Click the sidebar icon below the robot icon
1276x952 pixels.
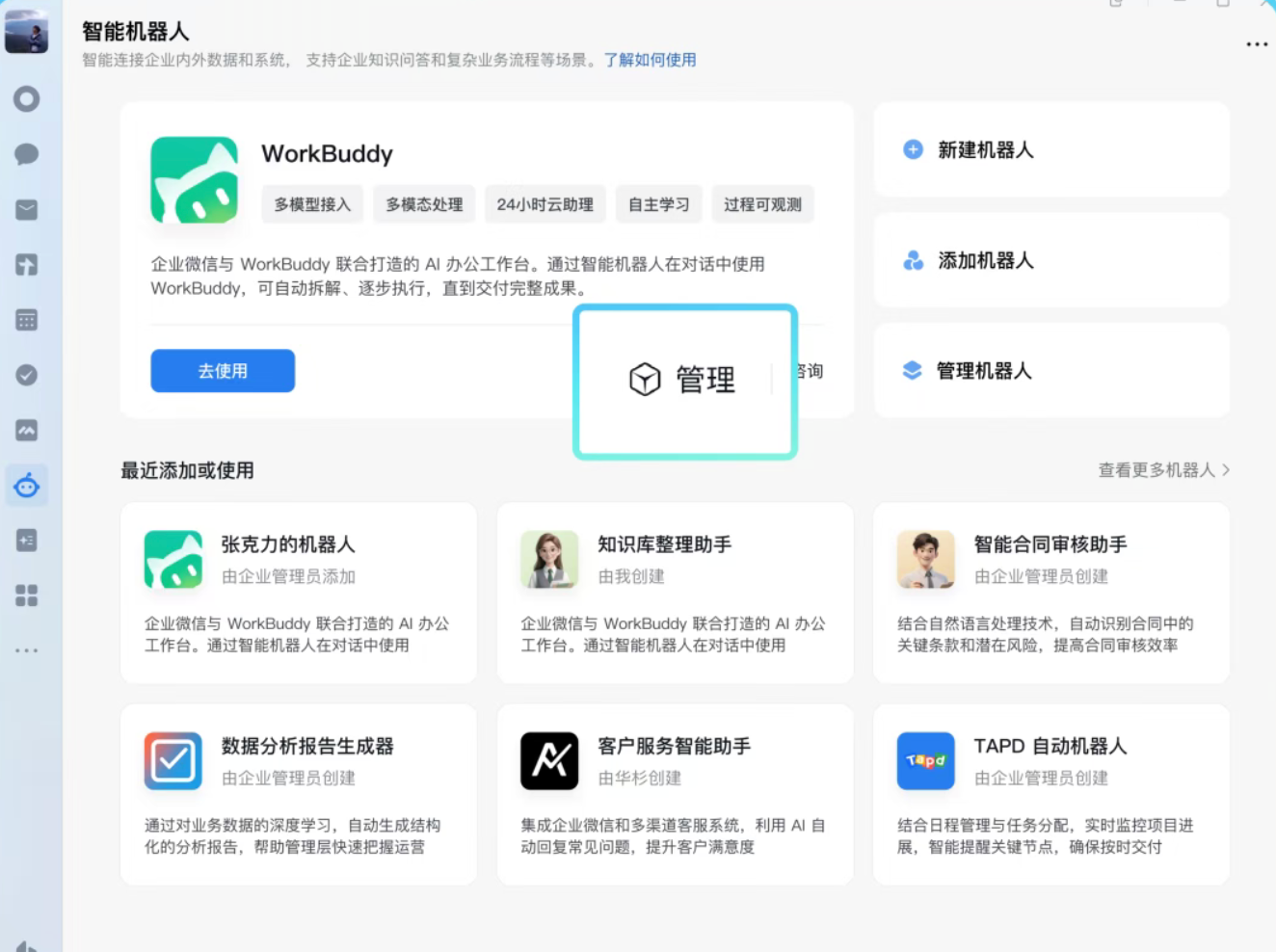click(x=27, y=541)
